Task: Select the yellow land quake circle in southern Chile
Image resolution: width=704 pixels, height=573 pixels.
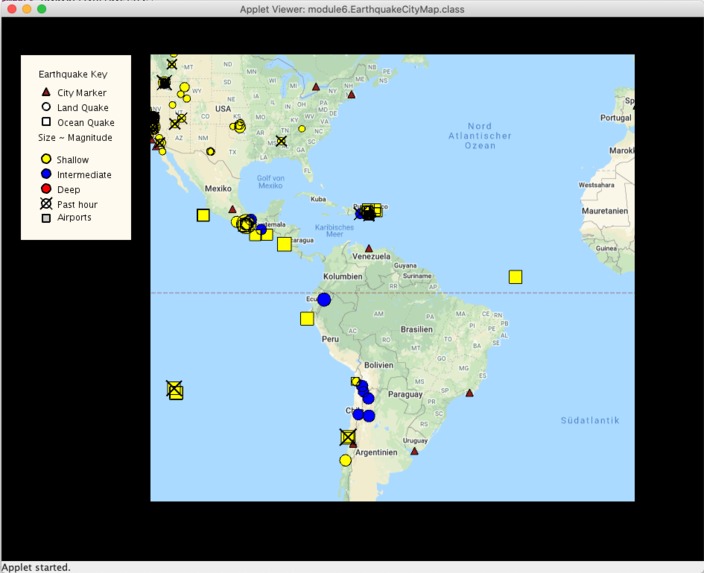Action: pyautogui.click(x=345, y=460)
